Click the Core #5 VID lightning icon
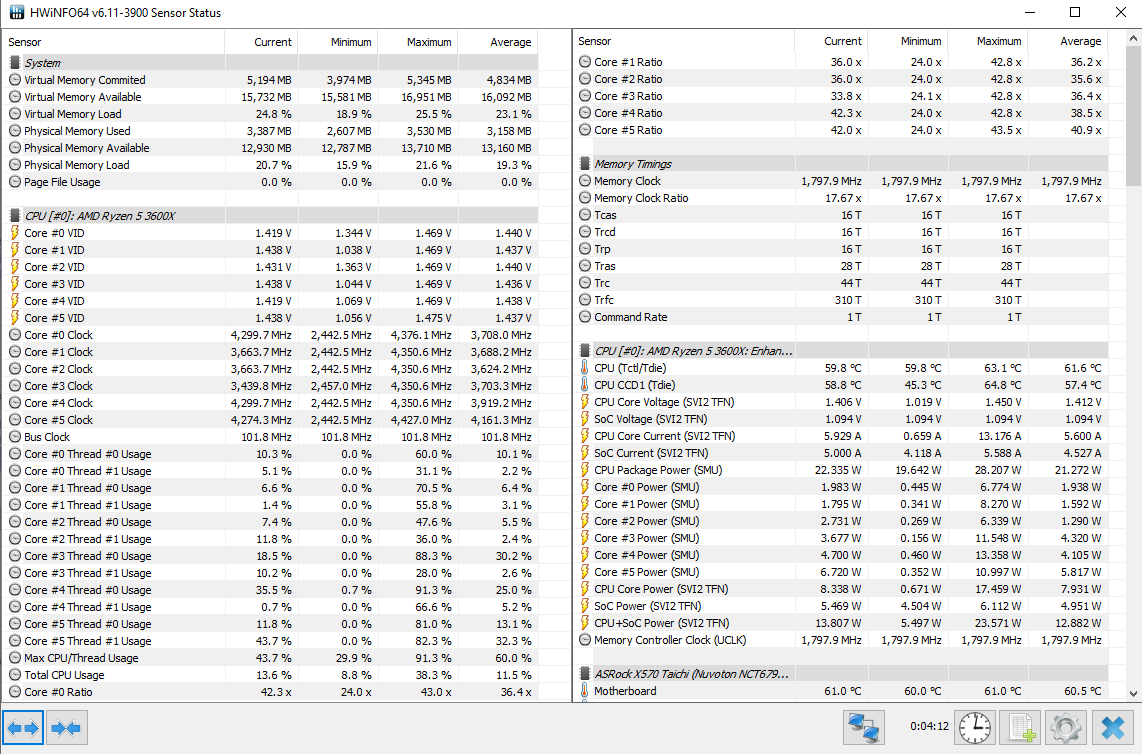The height and width of the screenshot is (754, 1142). tap(15, 318)
